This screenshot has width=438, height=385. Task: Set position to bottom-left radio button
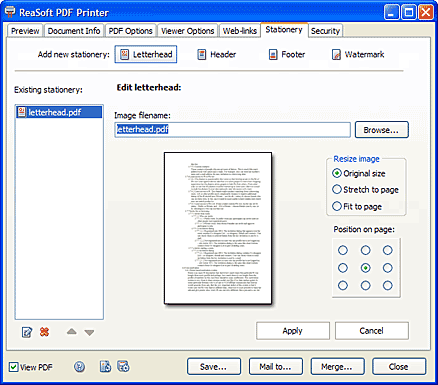(343, 285)
